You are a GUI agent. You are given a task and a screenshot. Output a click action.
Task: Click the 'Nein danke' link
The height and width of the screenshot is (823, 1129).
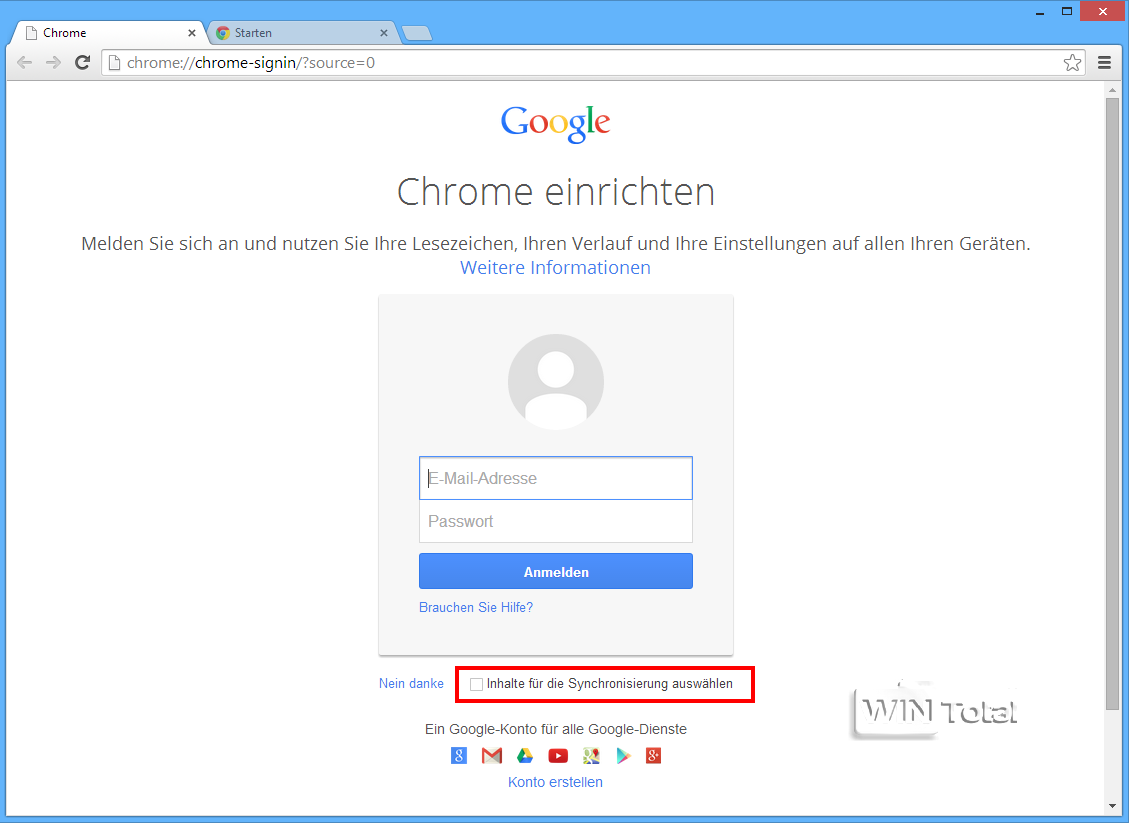[x=411, y=683]
